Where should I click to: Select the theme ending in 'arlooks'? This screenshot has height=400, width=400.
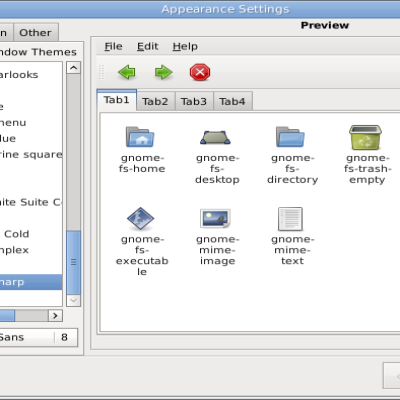point(31,75)
